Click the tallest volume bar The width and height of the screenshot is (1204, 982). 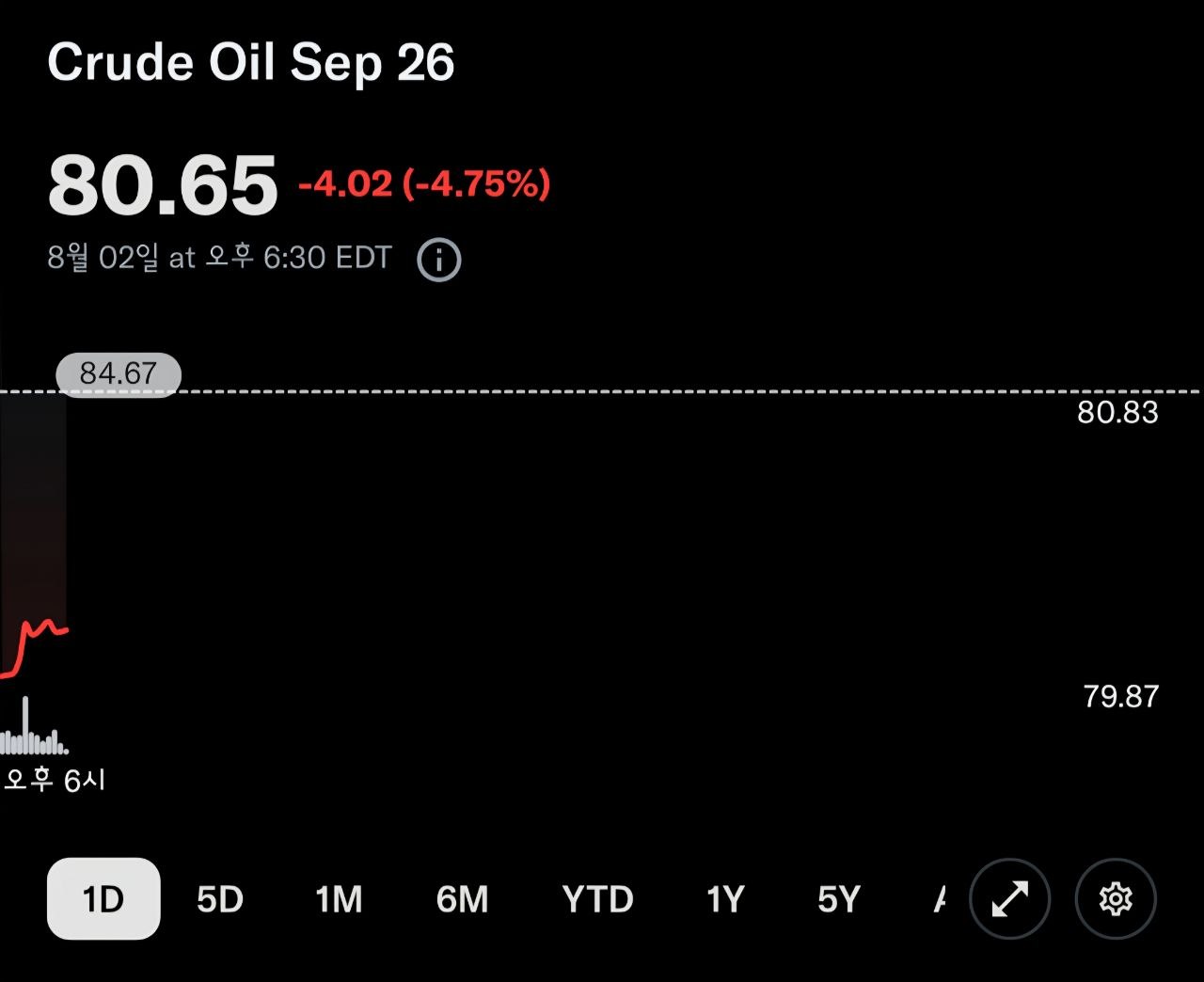(25, 725)
